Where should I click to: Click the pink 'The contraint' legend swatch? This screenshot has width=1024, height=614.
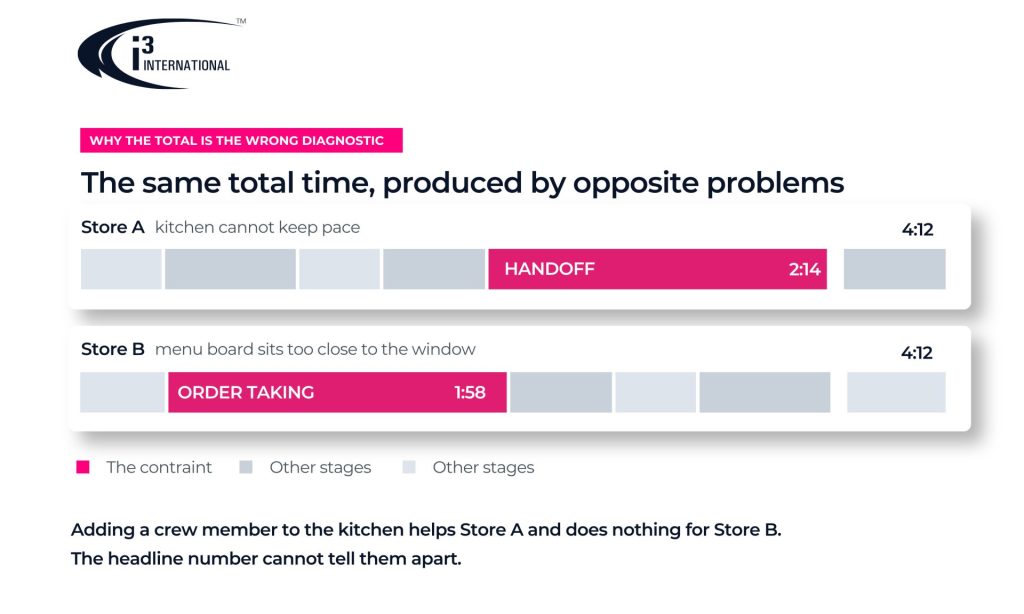point(83,467)
